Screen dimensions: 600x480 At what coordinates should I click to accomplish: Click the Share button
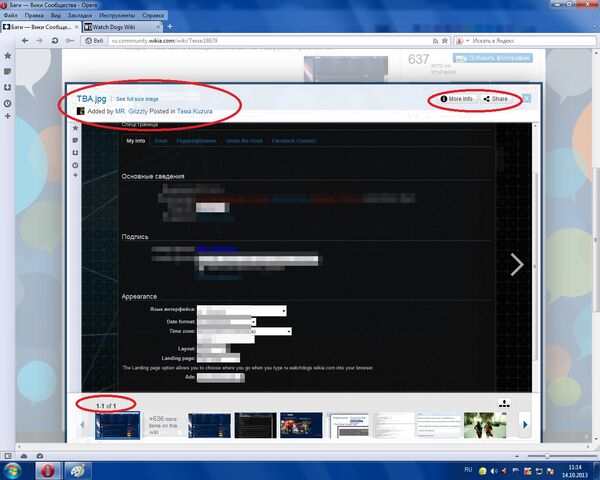pyautogui.click(x=496, y=99)
